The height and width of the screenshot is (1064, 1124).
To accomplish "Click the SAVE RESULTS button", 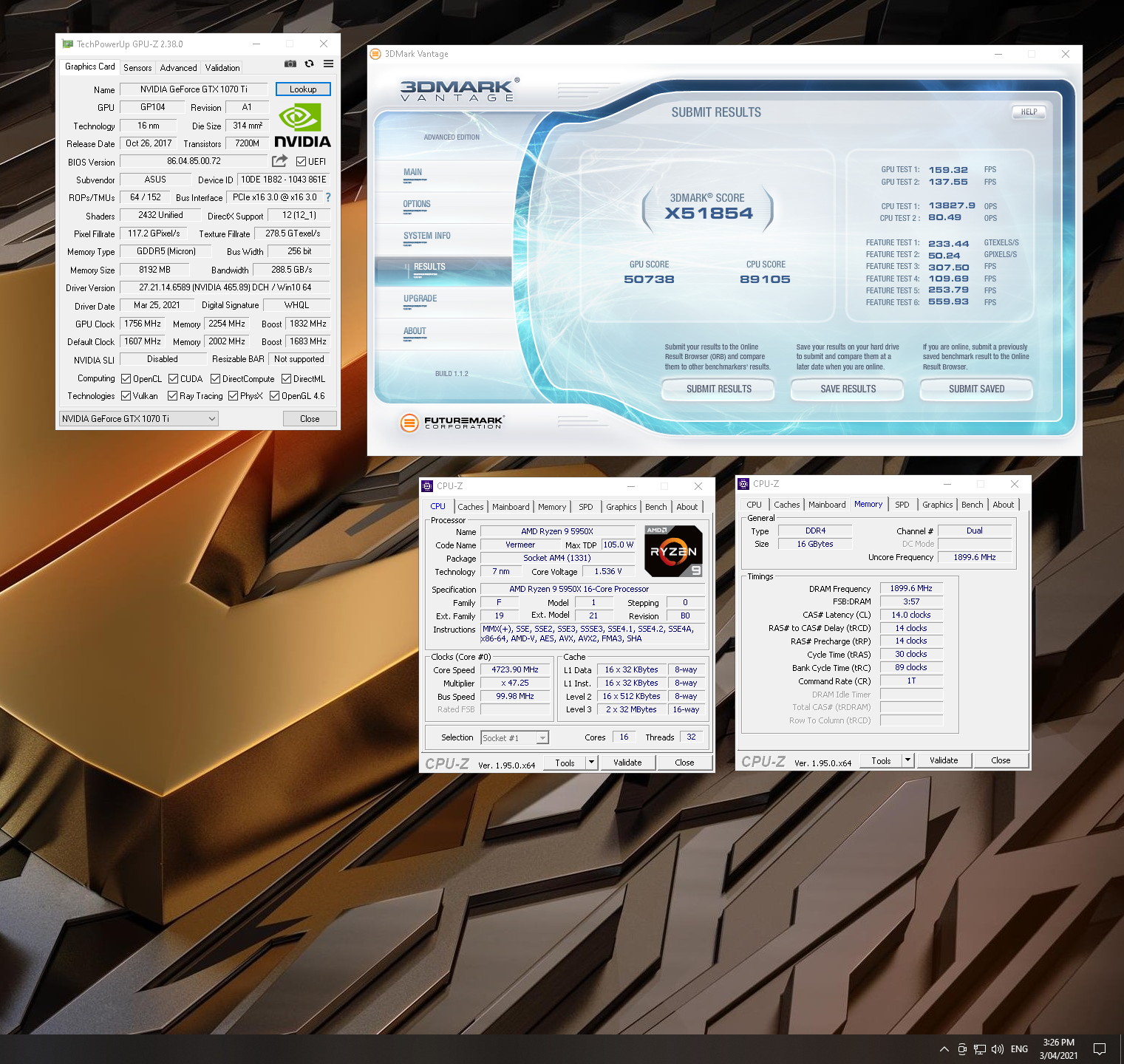I will click(848, 389).
